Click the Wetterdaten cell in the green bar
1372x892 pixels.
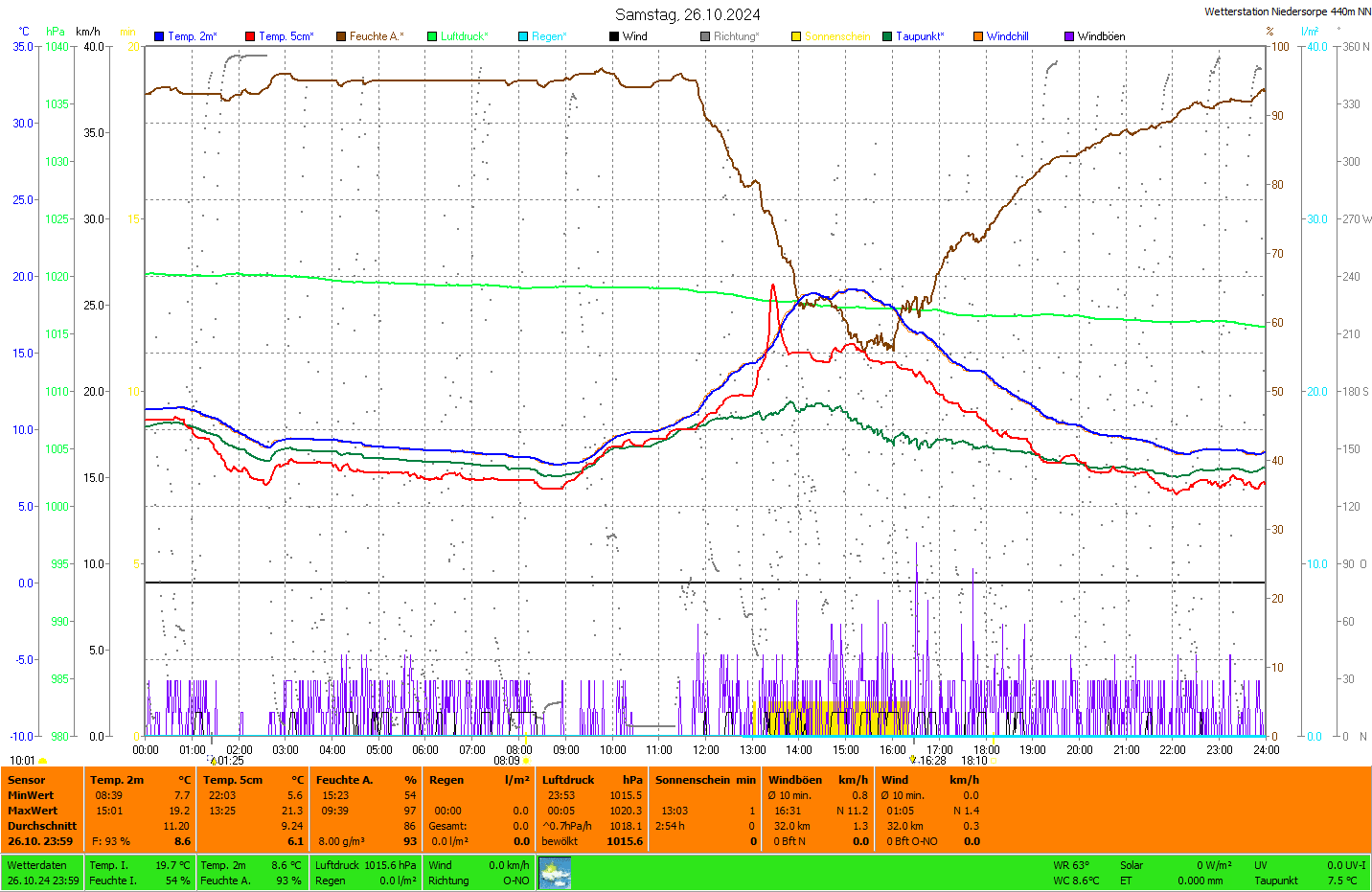pyautogui.click(x=37, y=865)
